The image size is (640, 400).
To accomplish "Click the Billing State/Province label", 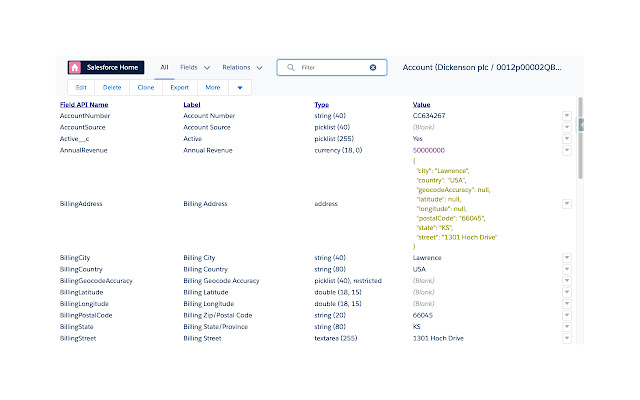I will click(216, 327).
